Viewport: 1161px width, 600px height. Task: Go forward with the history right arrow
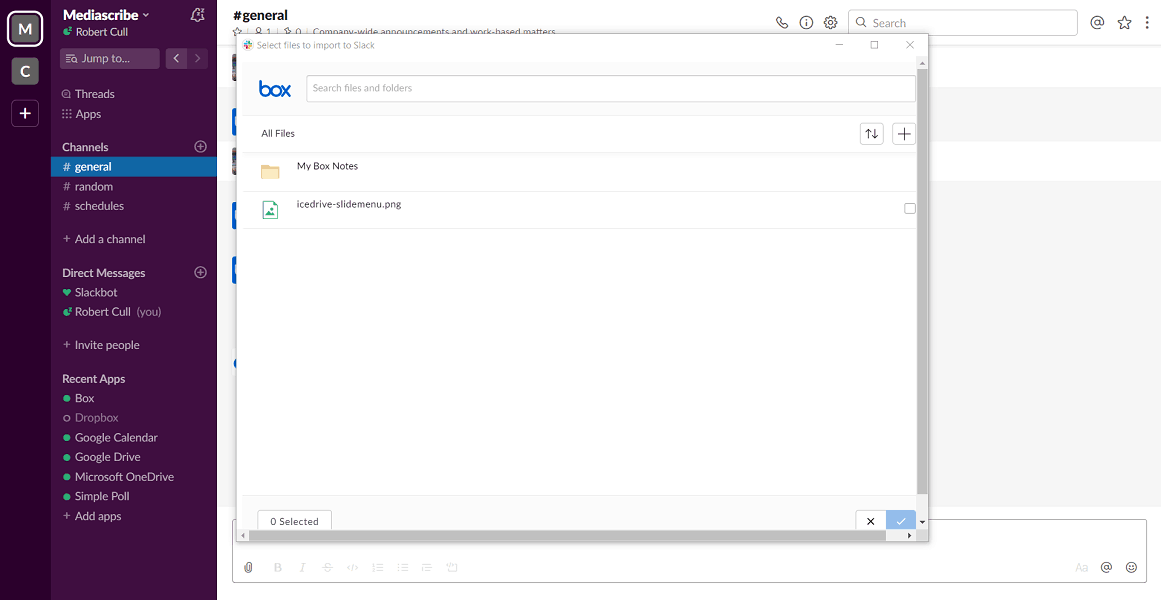(198, 59)
